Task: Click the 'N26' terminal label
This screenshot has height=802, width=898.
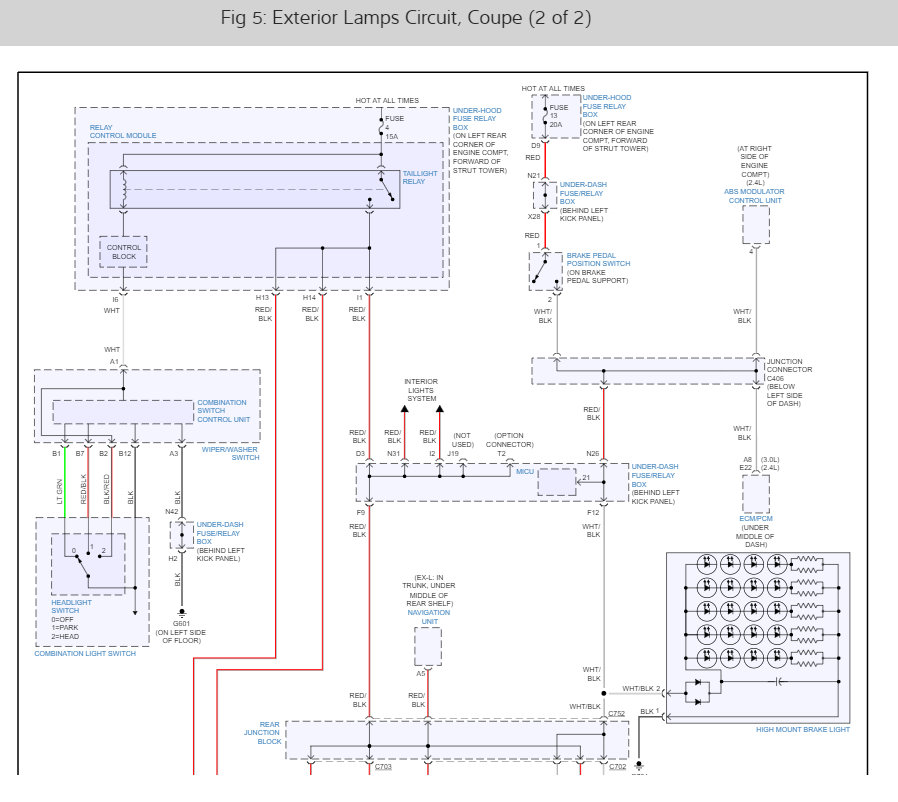Action: tap(592, 453)
